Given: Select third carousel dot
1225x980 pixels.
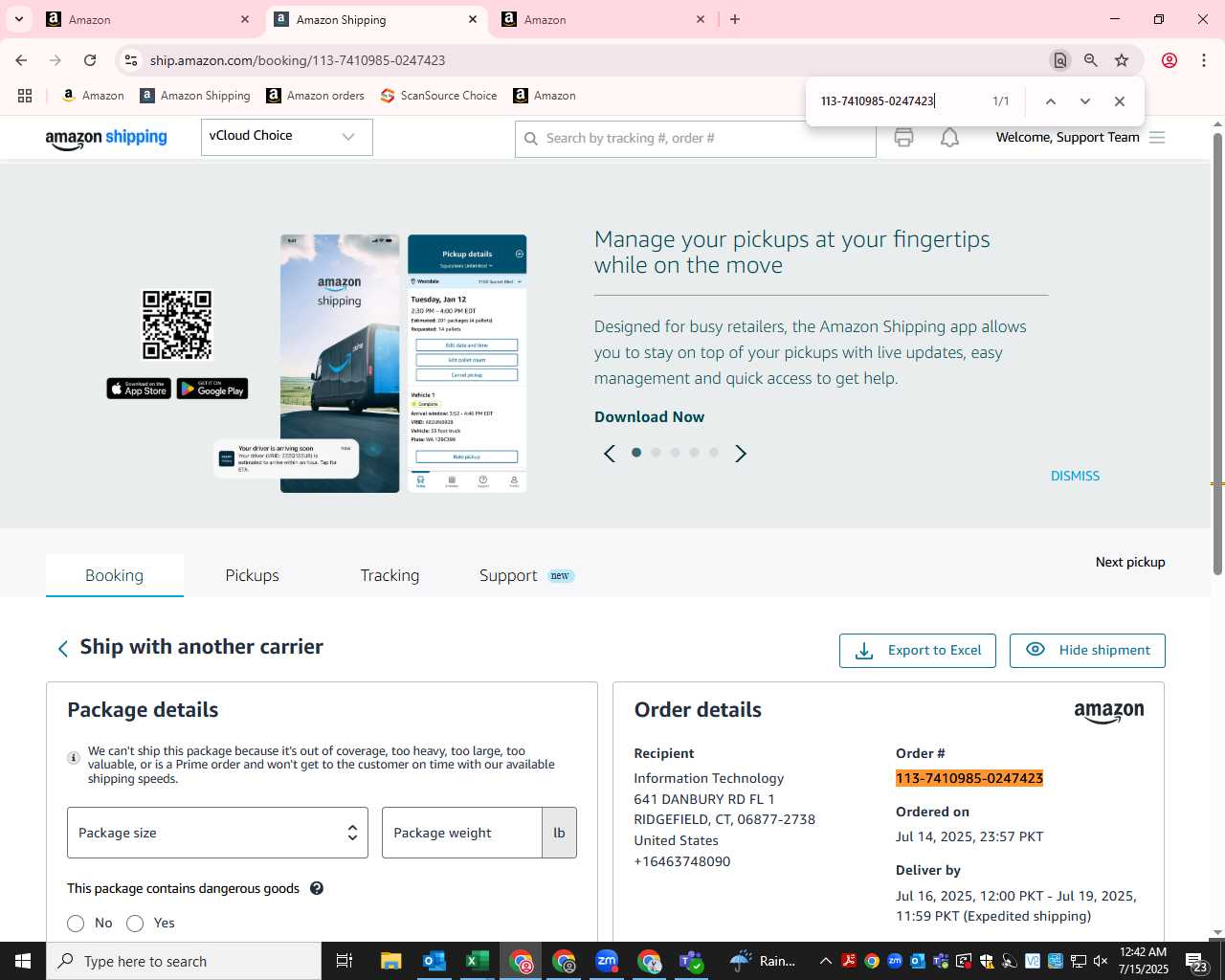Looking at the screenshot, I should pos(675,453).
